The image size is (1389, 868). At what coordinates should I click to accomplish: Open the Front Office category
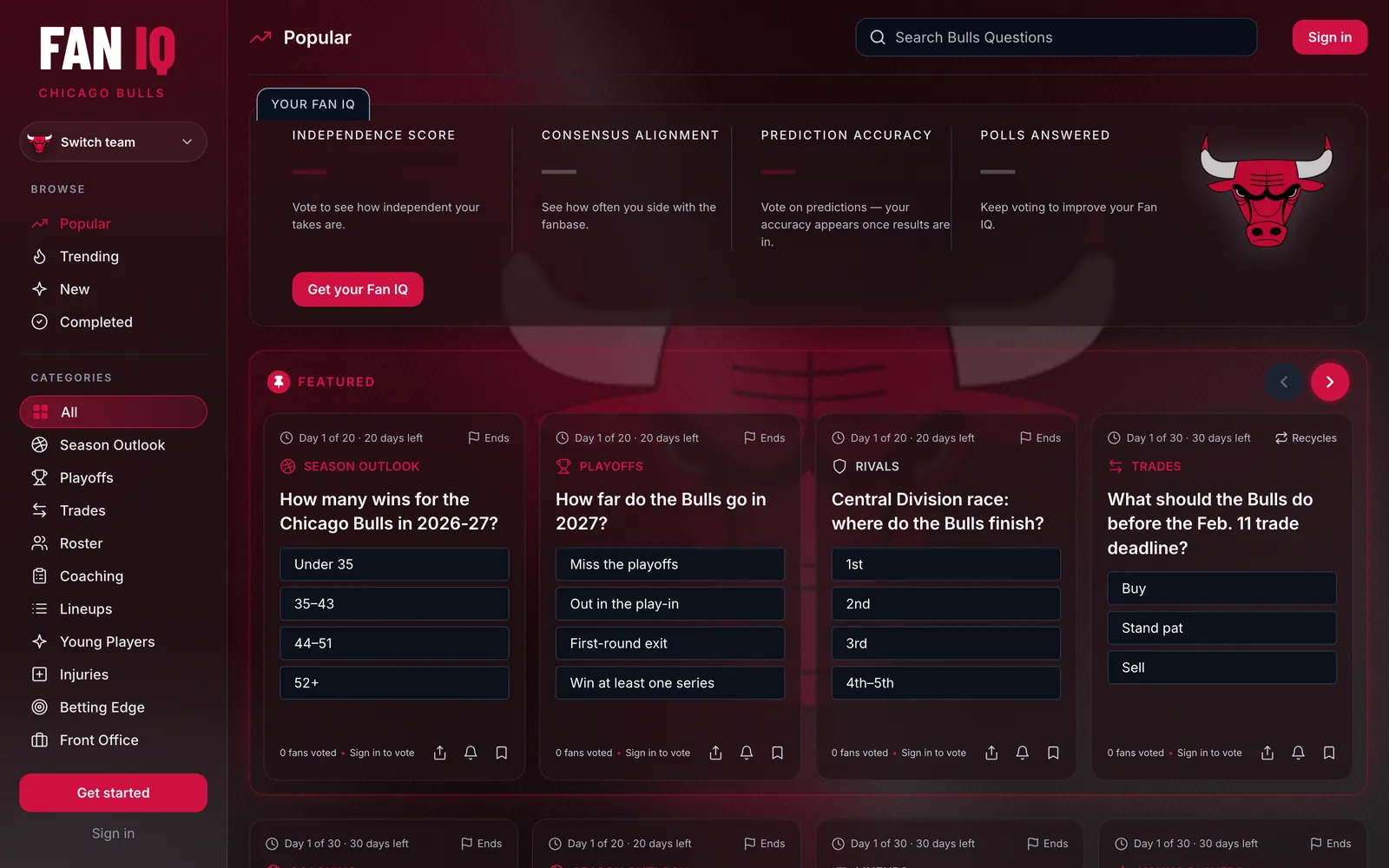[113, 740]
